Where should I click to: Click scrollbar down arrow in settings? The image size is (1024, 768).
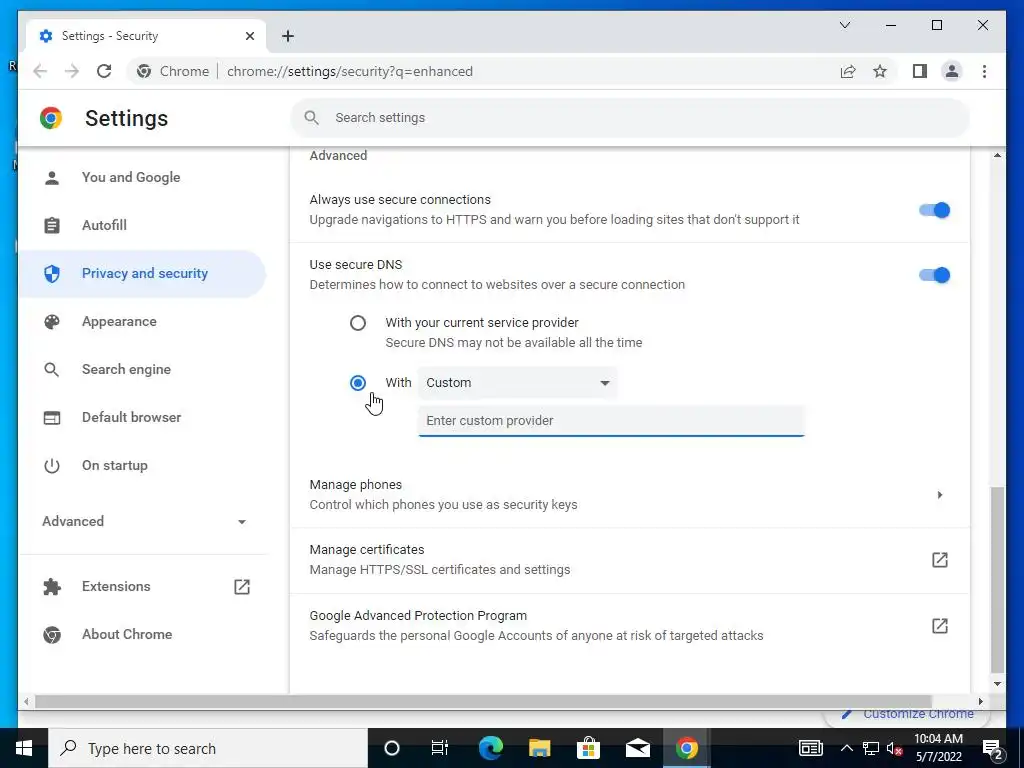[997, 684]
